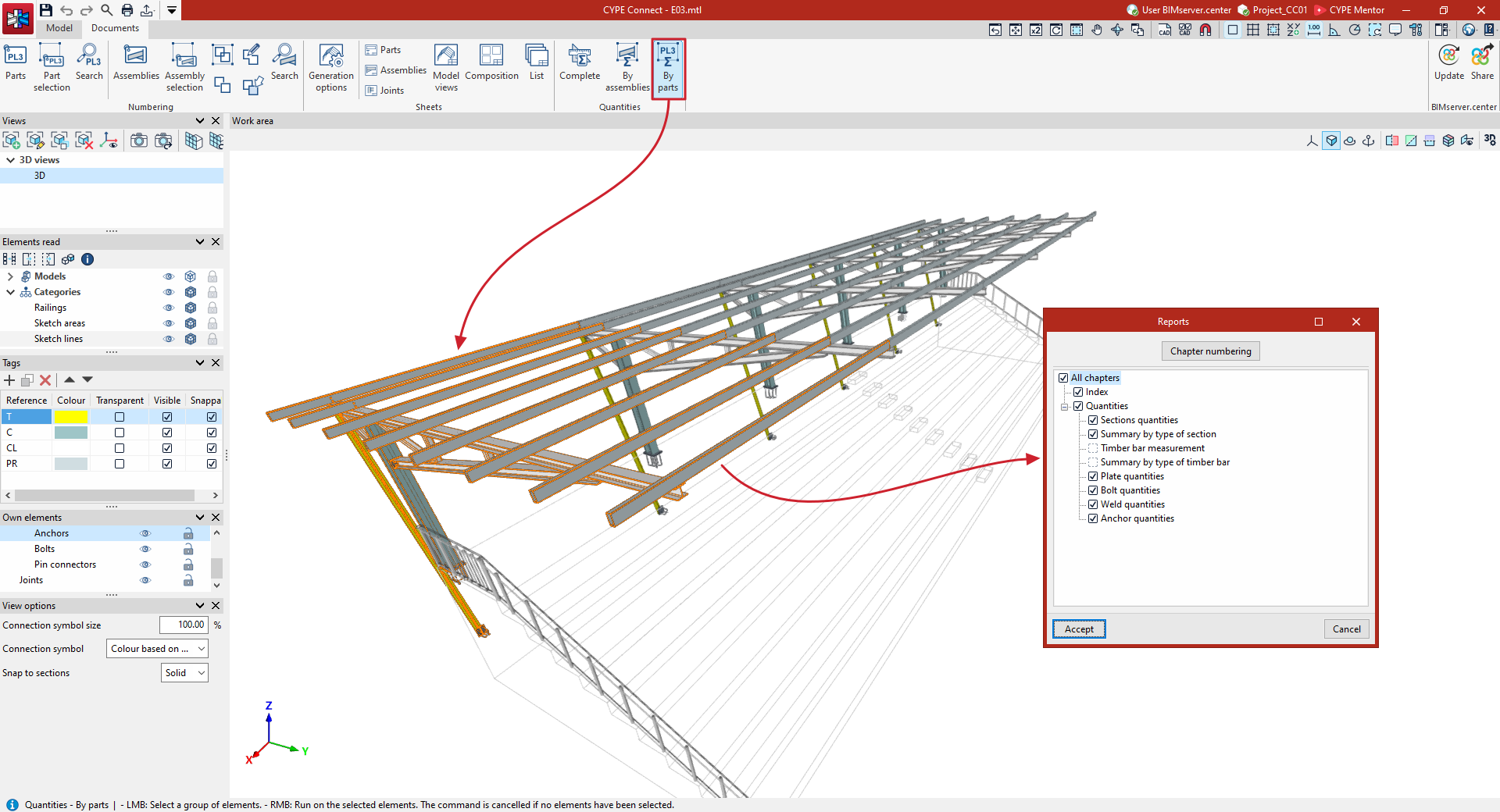Select the 3D view item

point(112,176)
